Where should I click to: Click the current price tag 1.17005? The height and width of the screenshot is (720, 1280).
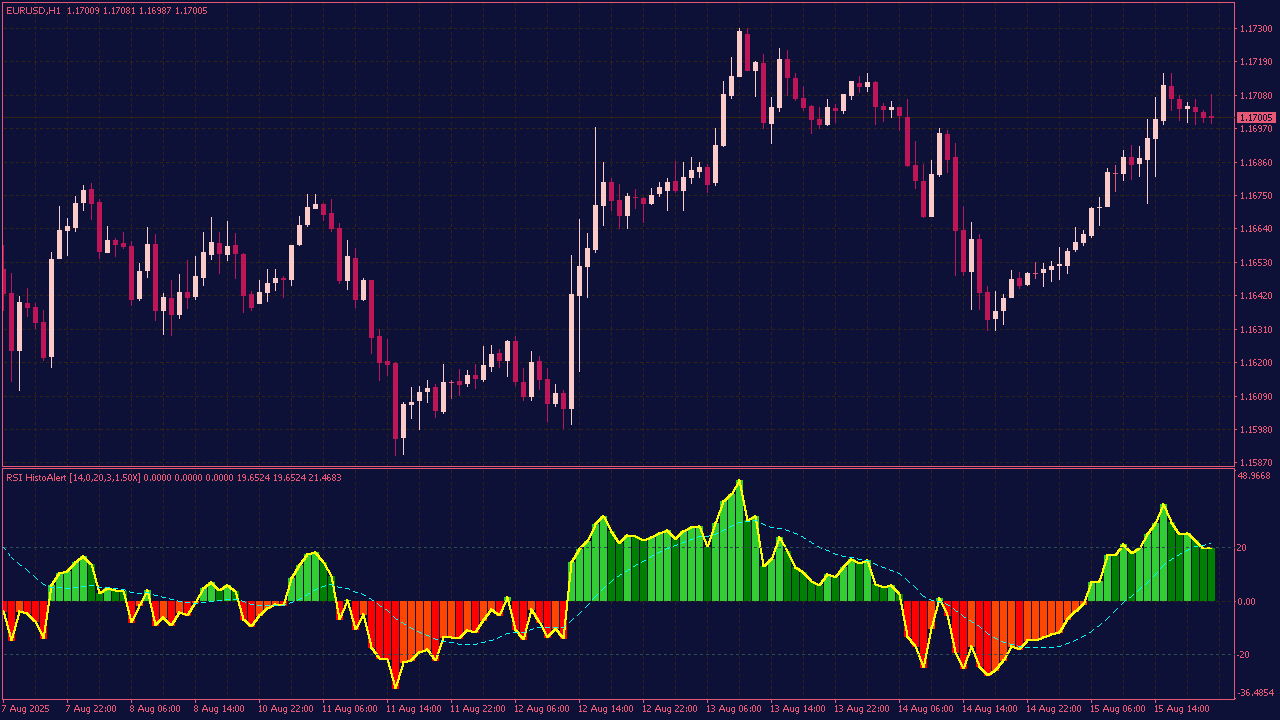pyautogui.click(x=1256, y=118)
